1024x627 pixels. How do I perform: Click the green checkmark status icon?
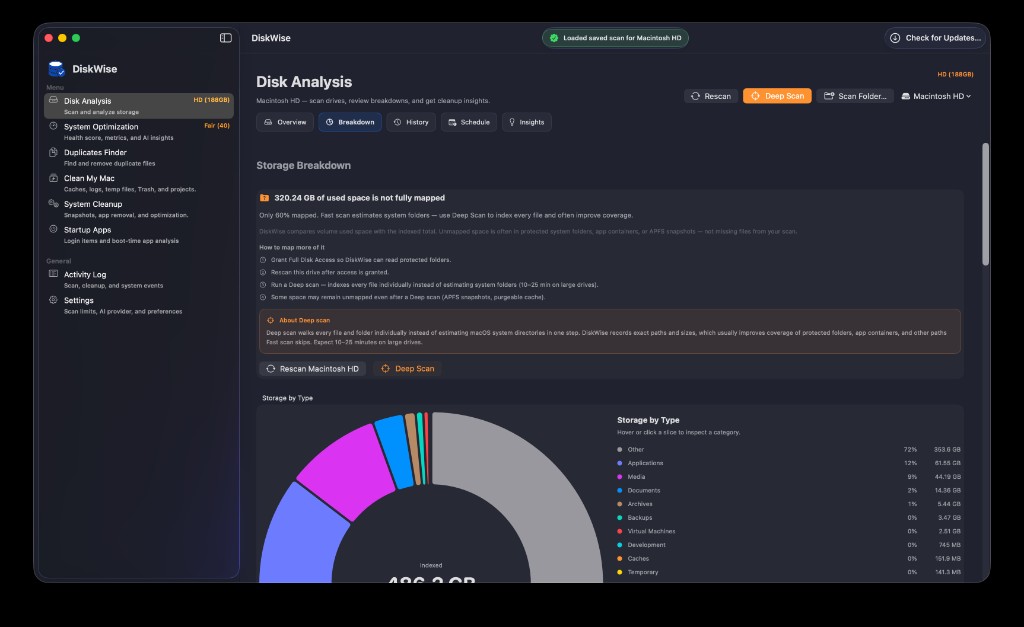click(554, 38)
